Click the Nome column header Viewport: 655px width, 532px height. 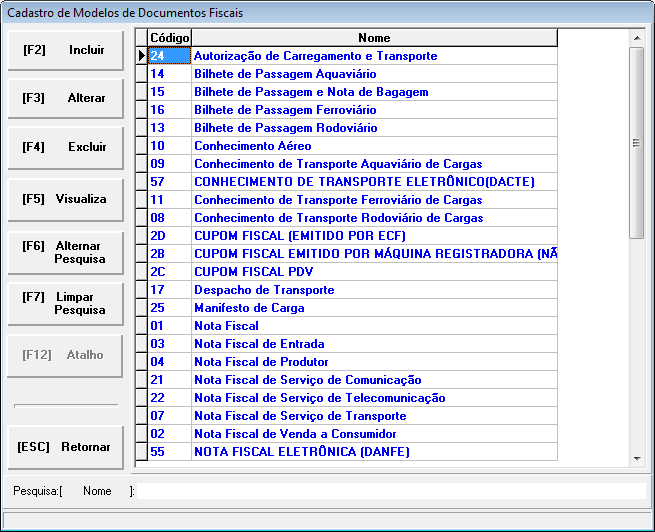tap(374, 38)
